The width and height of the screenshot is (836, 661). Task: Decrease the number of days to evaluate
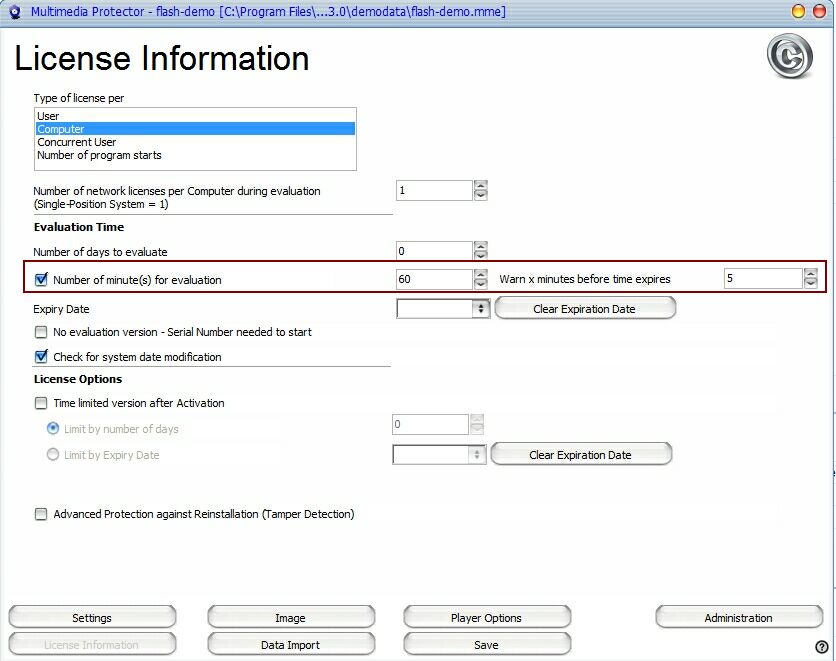point(480,257)
